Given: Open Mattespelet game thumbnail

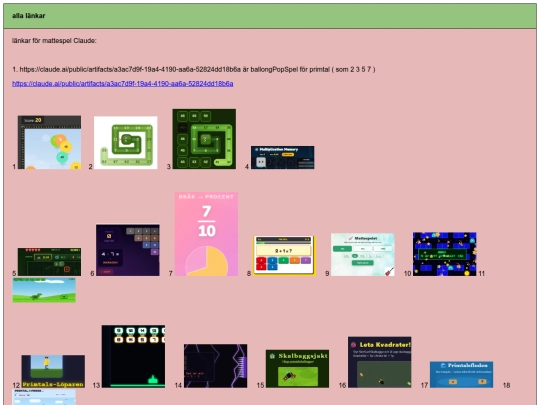Looking at the screenshot, I should pyautogui.click(x=363, y=255).
